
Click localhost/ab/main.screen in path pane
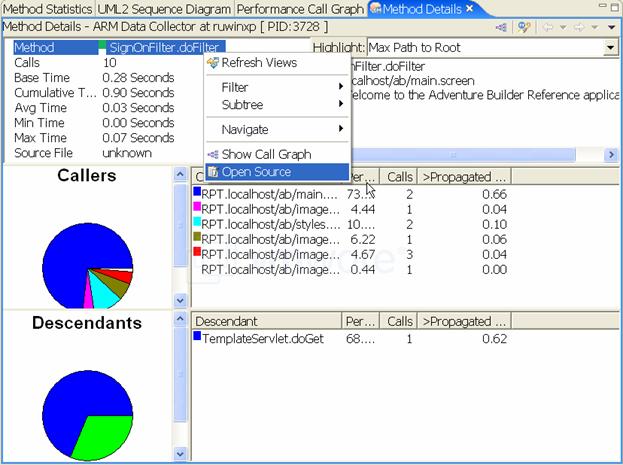tap(412, 81)
